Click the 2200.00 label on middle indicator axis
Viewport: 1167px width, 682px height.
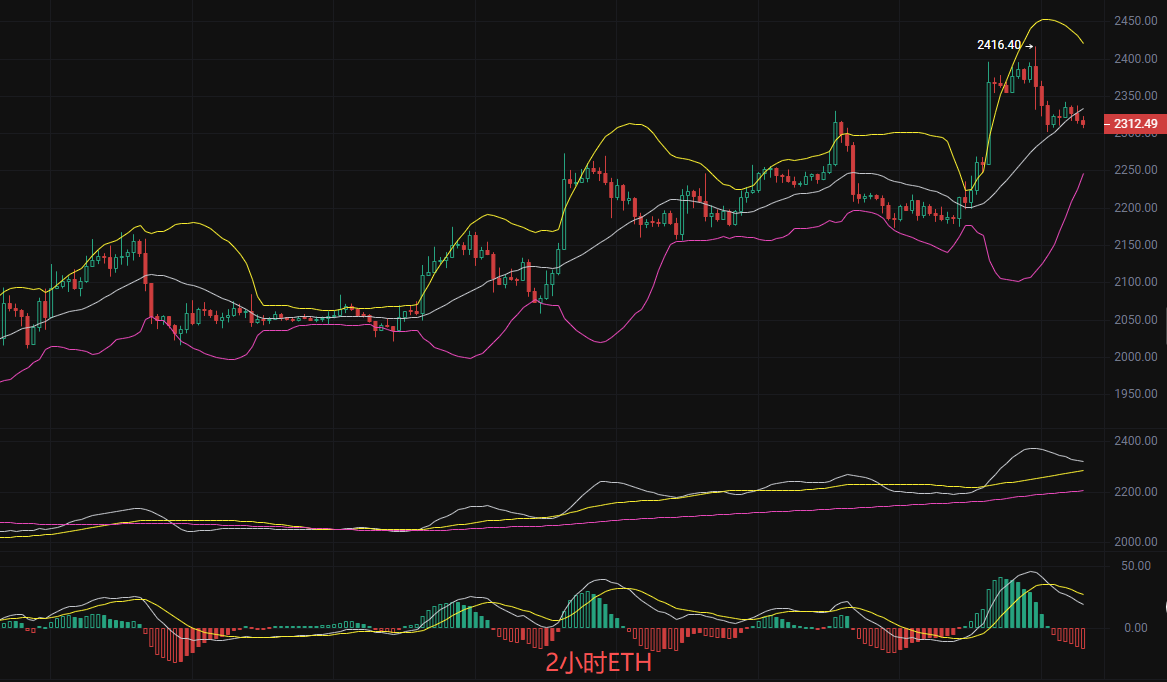1138,492
